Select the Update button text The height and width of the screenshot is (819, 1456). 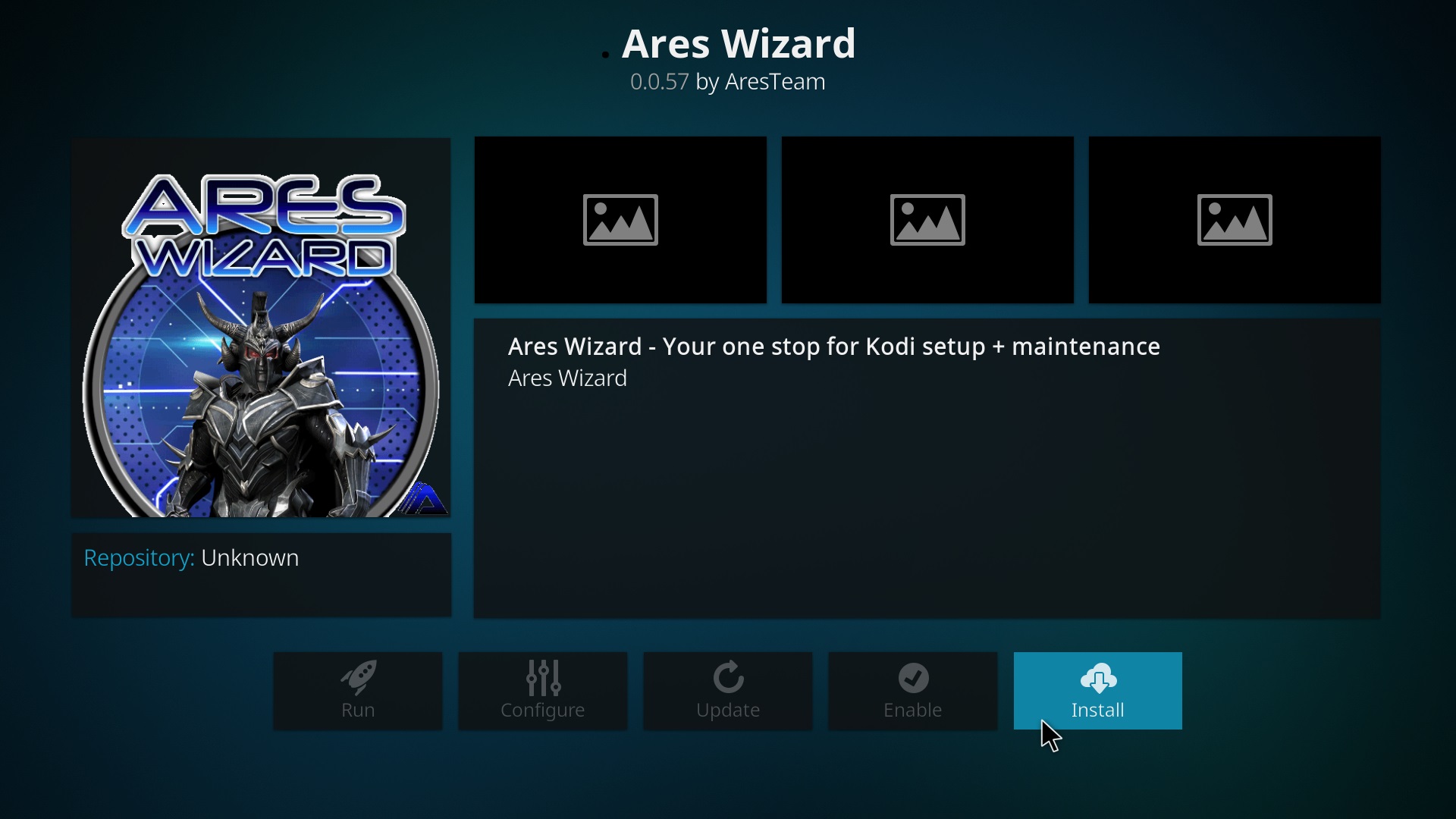[x=728, y=711]
